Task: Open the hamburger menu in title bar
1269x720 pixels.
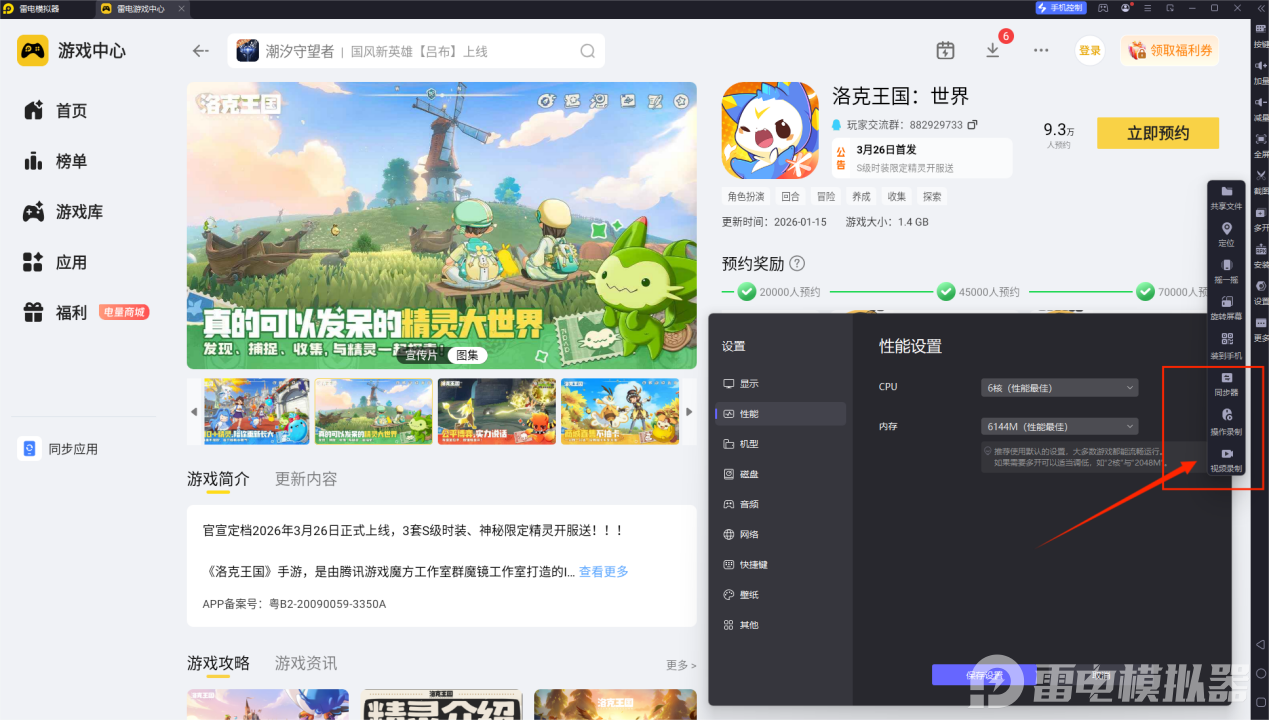Action: tap(1149, 8)
